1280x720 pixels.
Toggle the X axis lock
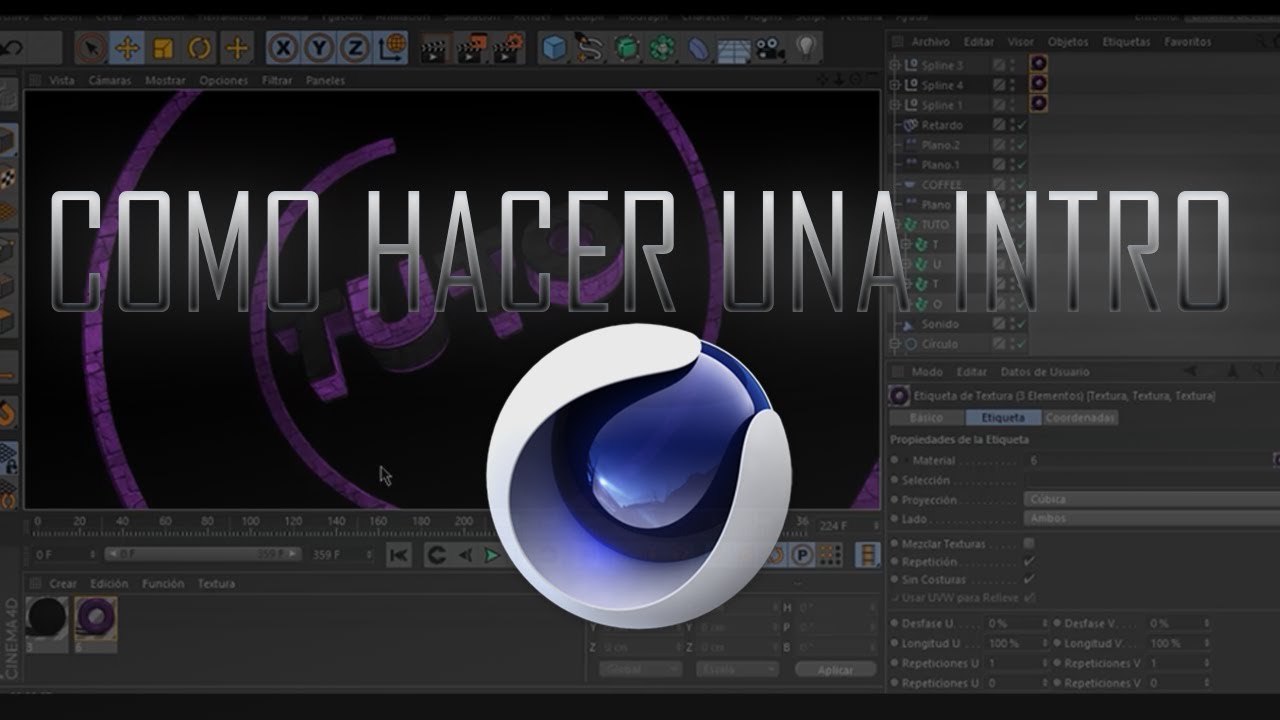point(284,47)
